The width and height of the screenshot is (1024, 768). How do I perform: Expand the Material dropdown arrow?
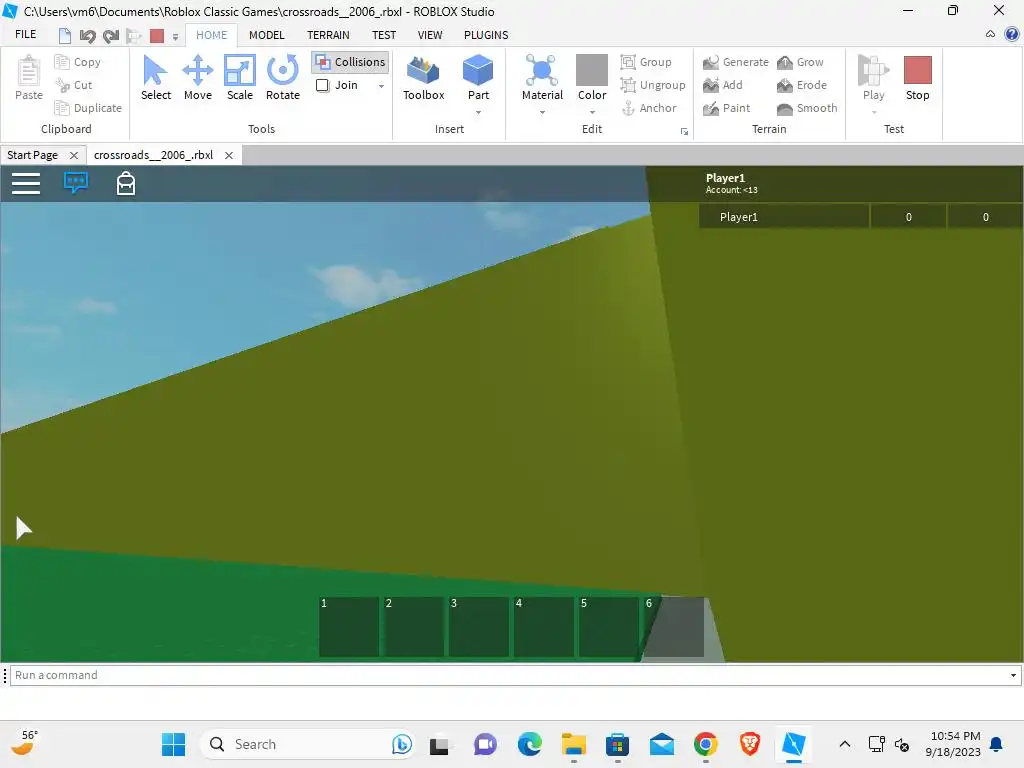point(541,112)
